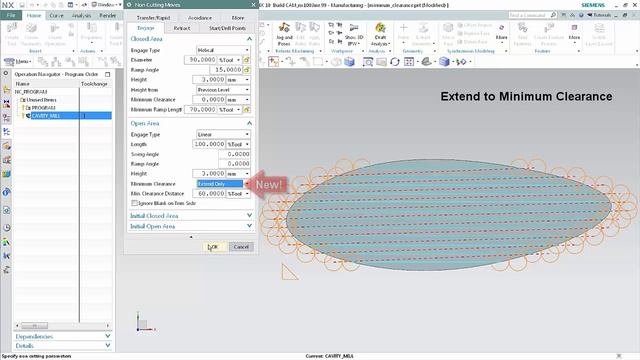Viewport: 640px width, 360px height.
Task: Open the File ribbon tab
Action: click(x=11, y=16)
